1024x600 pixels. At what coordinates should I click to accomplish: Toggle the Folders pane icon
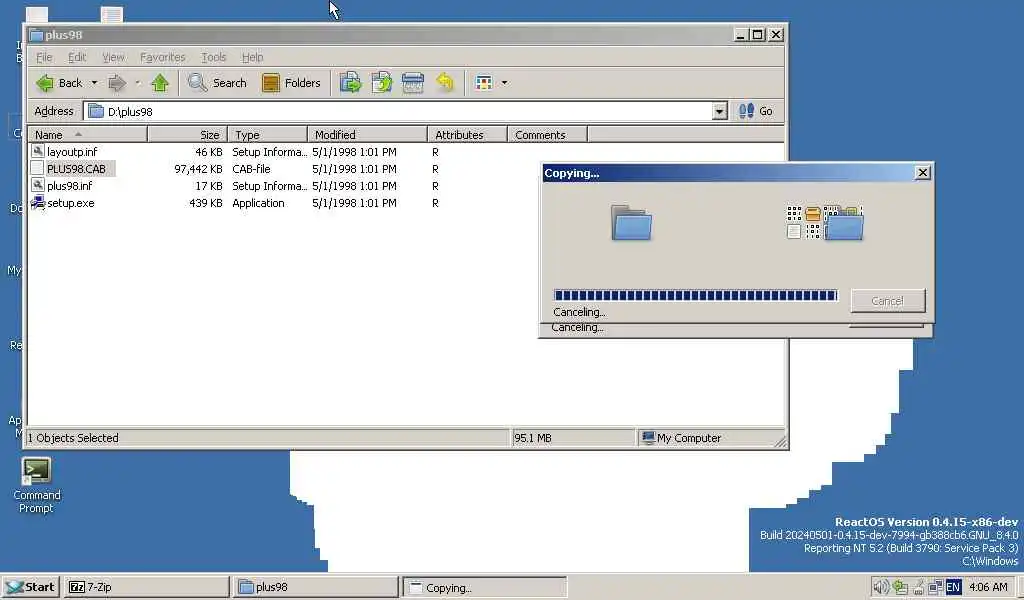click(x=271, y=83)
